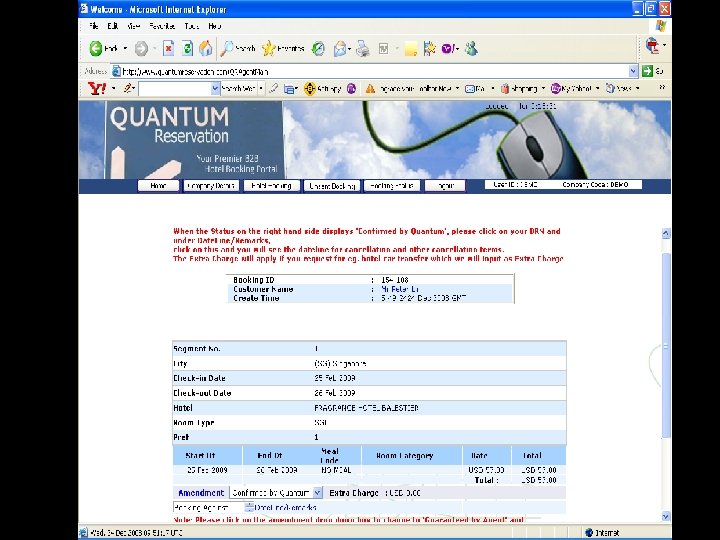Viewport: 720px width, 540px height.
Task: Click the page scrollbar down arrow
Action: point(666,517)
